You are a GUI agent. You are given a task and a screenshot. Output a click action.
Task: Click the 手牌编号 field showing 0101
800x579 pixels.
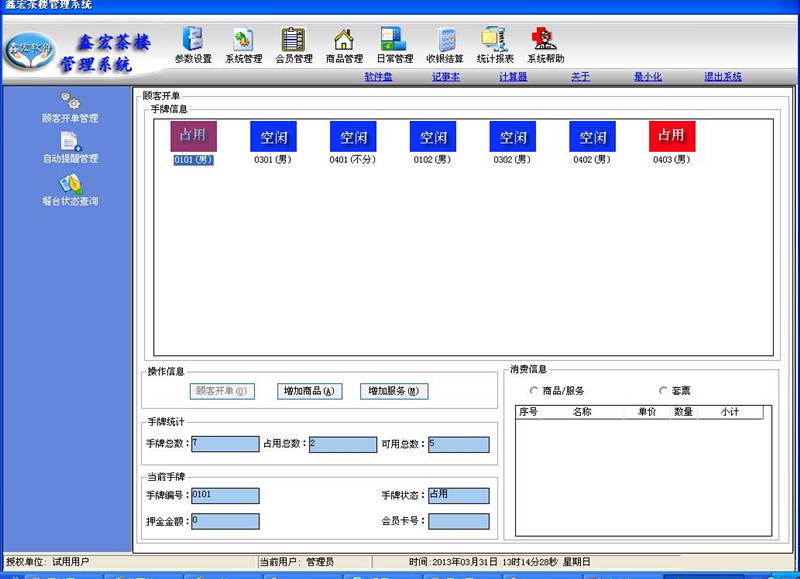tap(225, 495)
